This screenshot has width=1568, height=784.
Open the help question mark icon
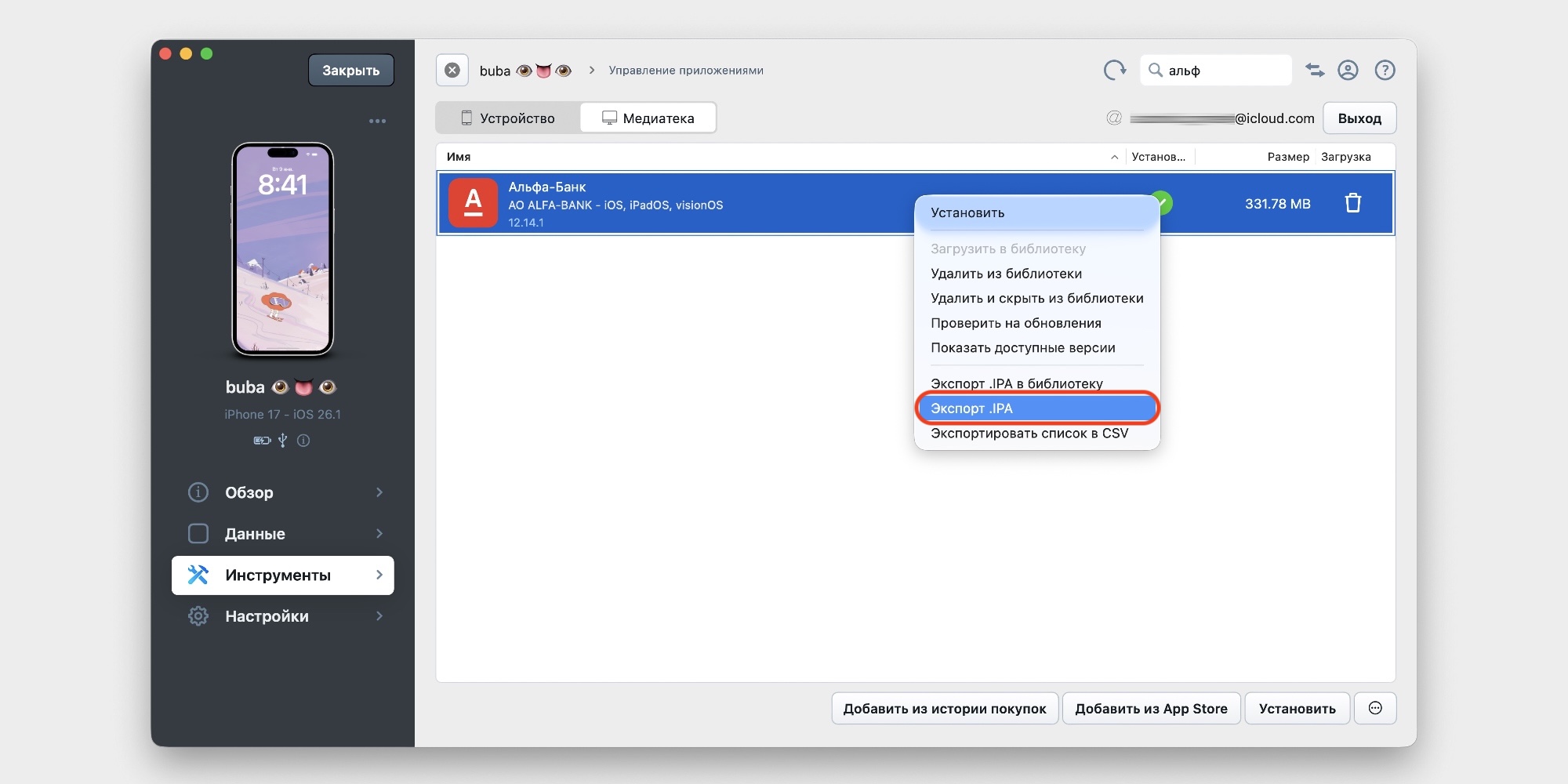tap(1385, 71)
